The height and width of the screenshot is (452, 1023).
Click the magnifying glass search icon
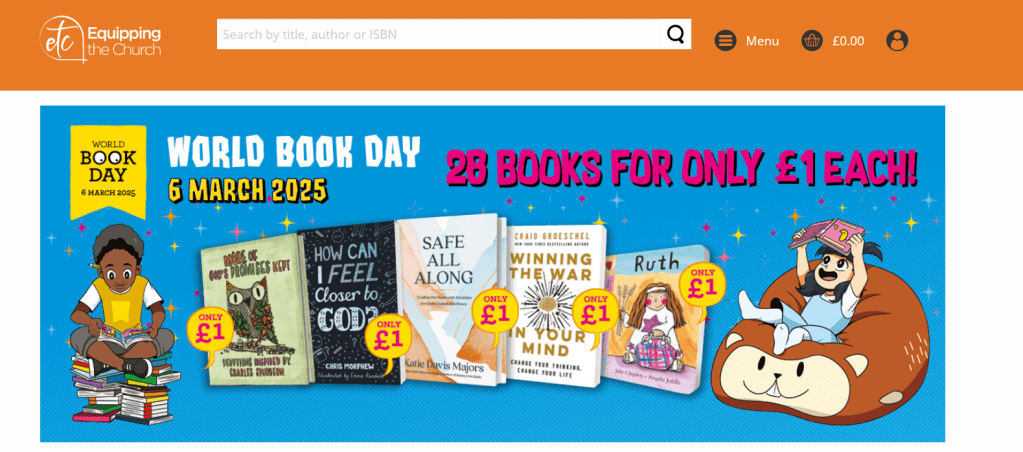click(x=676, y=34)
